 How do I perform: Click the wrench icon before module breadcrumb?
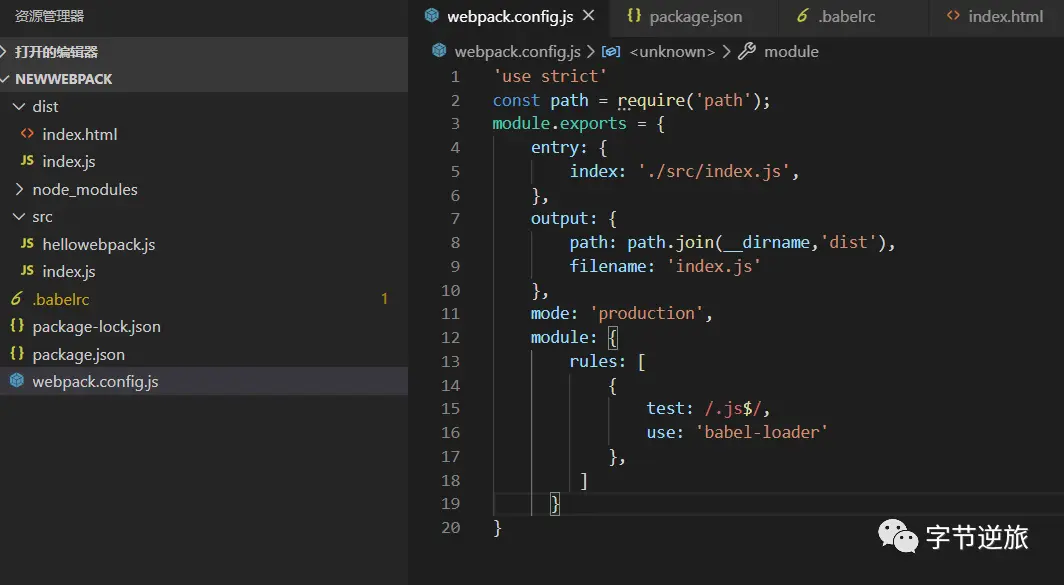coord(747,51)
